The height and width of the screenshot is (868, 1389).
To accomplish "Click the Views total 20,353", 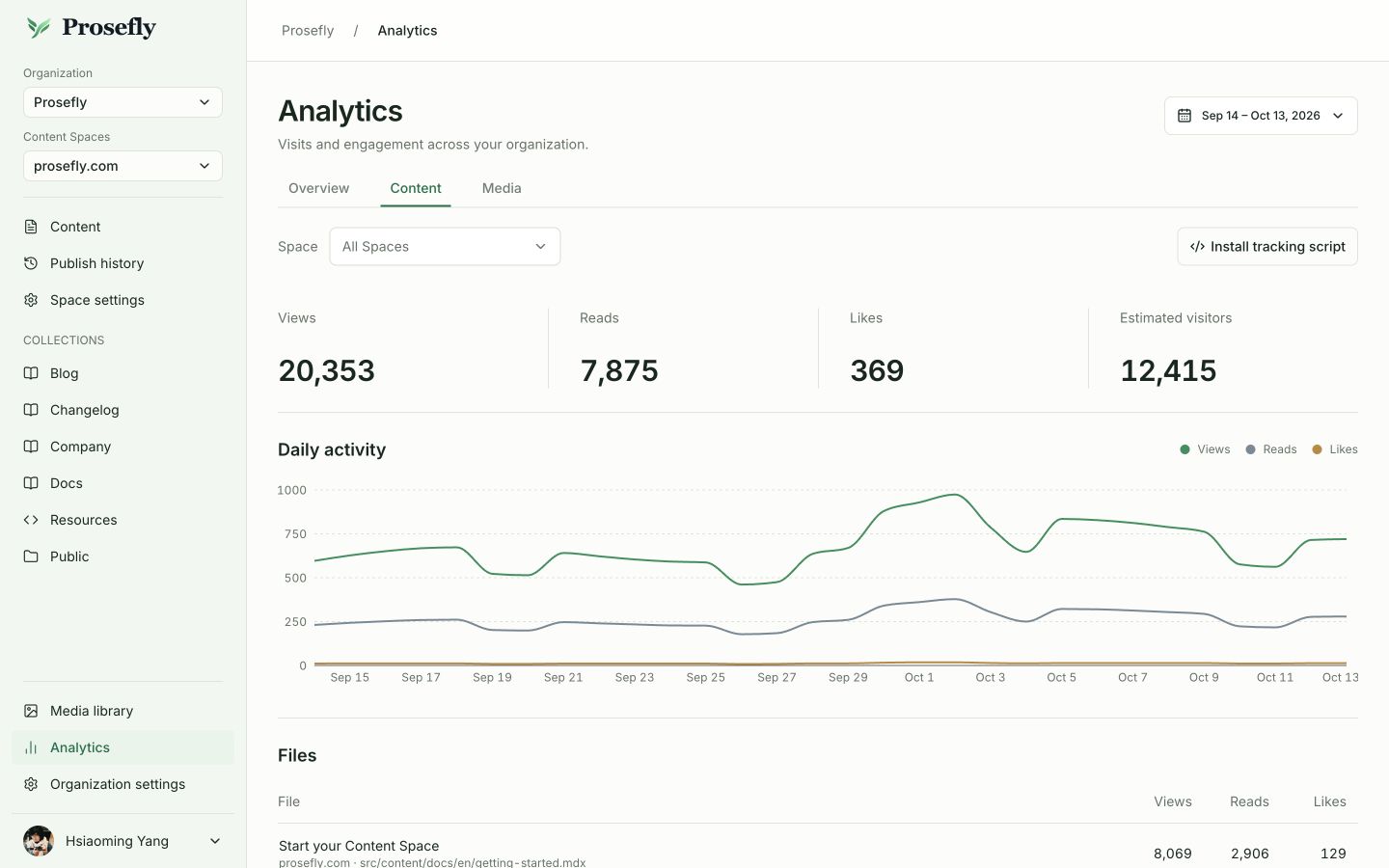I will coord(326,371).
